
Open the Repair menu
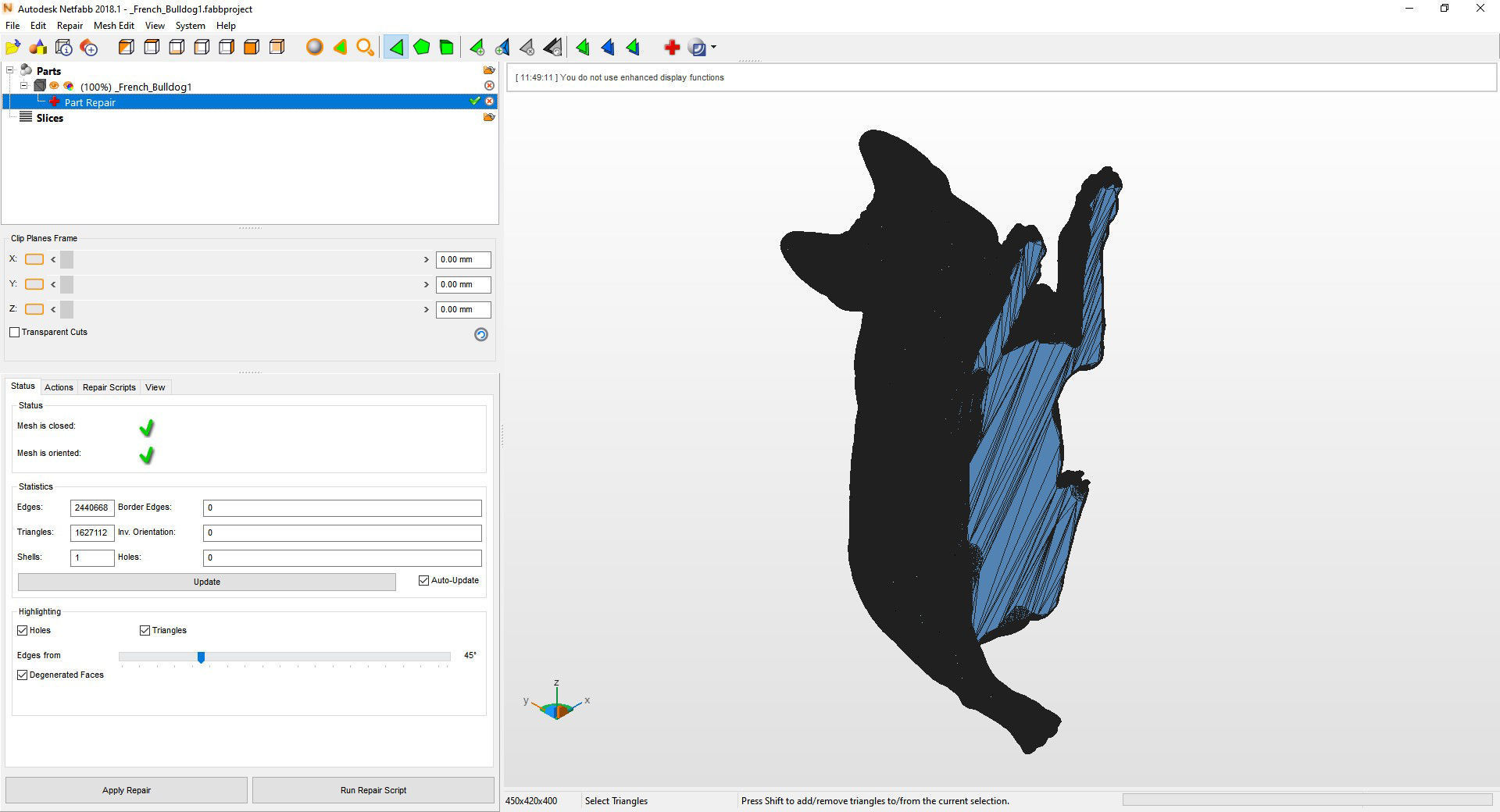click(70, 26)
